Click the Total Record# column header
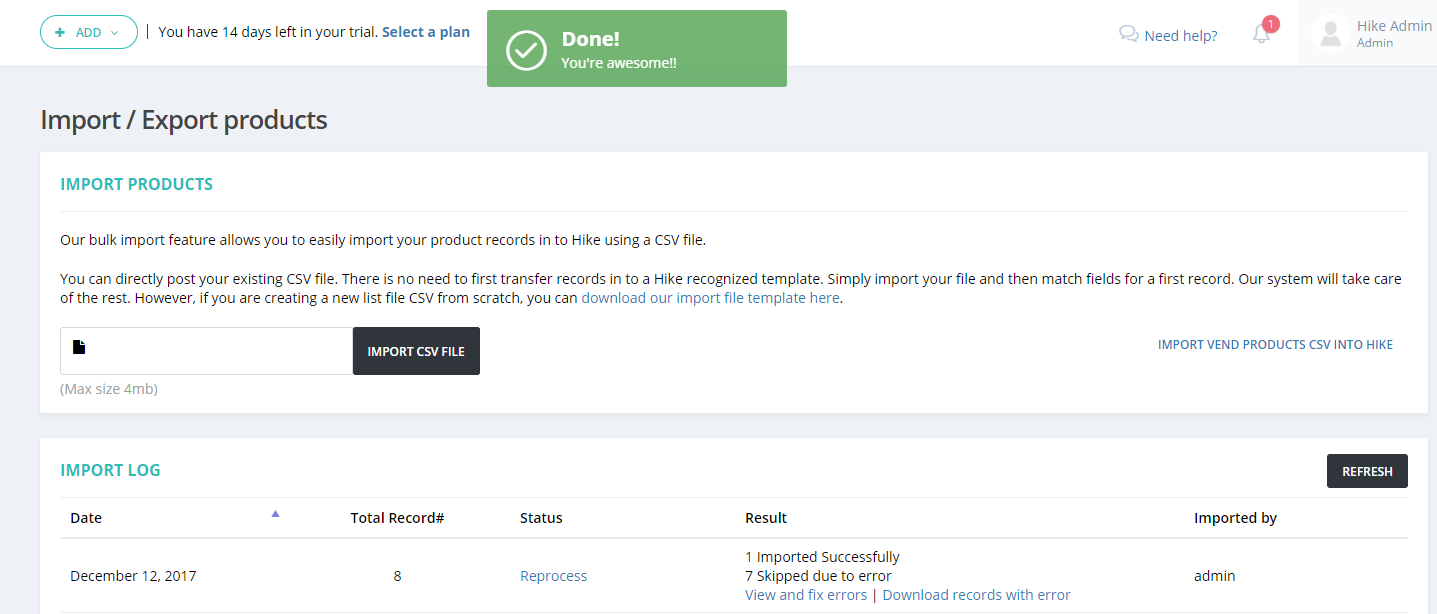The width and height of the screenshot is (1437, 614). 397,518
